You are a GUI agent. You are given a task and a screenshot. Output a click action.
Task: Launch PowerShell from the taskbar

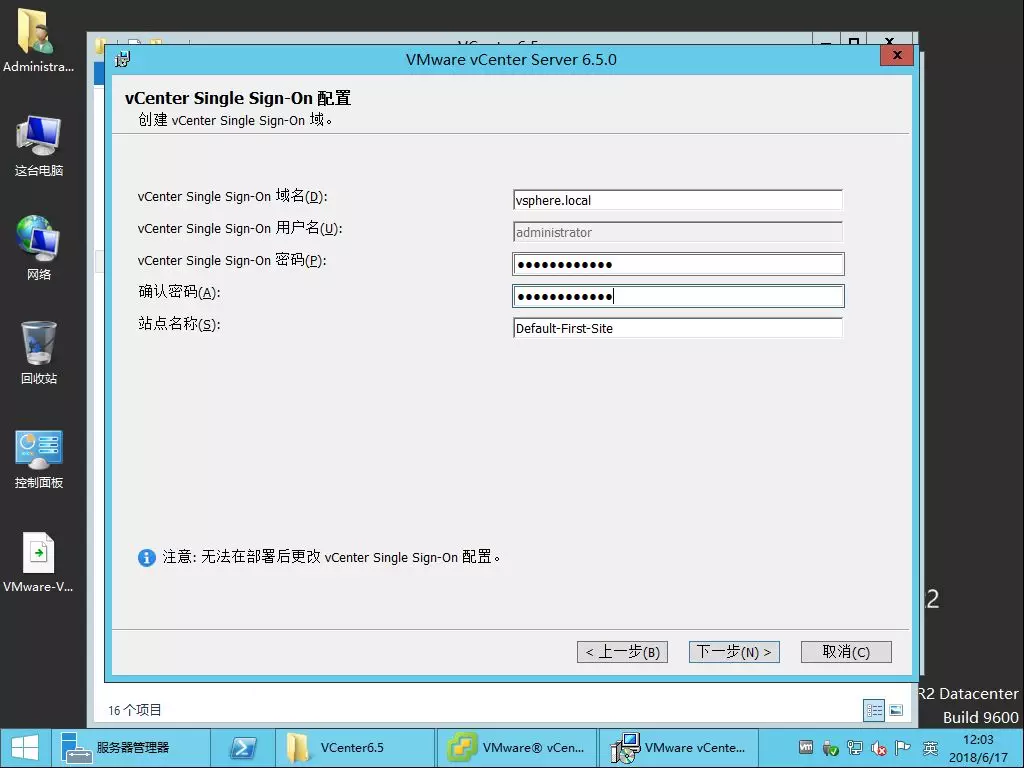[243, 748]
